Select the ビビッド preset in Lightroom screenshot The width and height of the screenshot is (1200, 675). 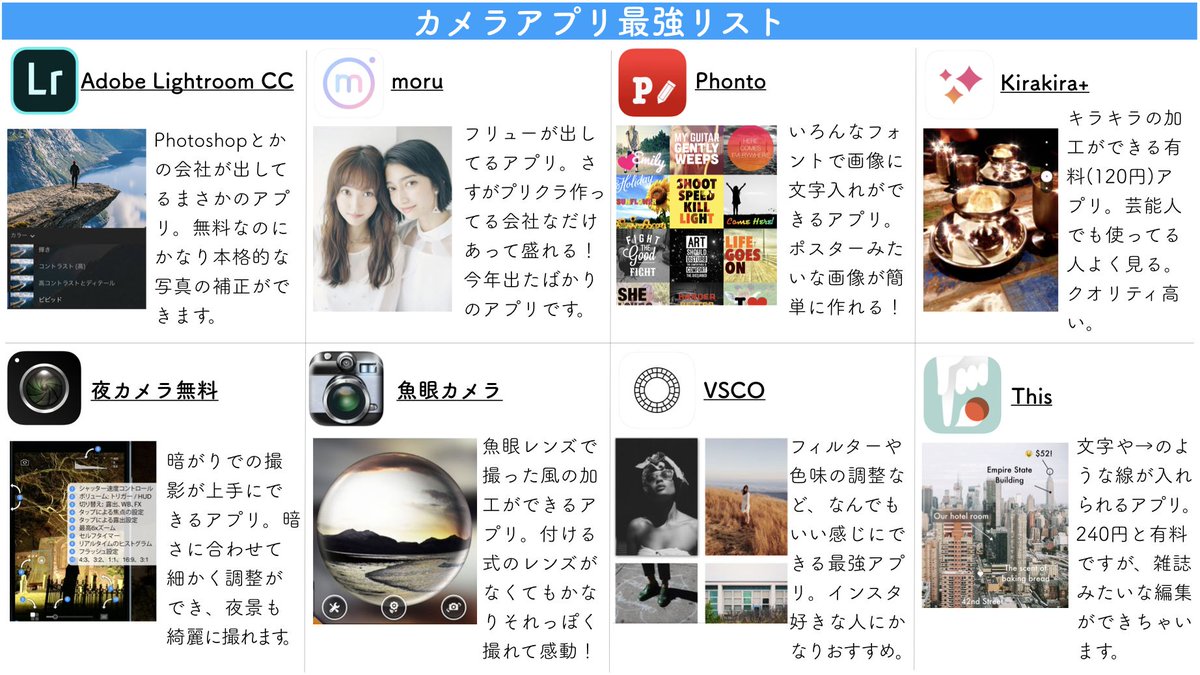[50, 300]
